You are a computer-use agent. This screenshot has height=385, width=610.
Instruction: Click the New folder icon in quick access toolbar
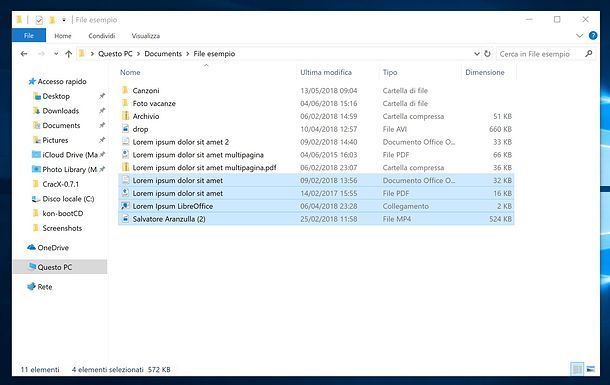tap(52, 20)
